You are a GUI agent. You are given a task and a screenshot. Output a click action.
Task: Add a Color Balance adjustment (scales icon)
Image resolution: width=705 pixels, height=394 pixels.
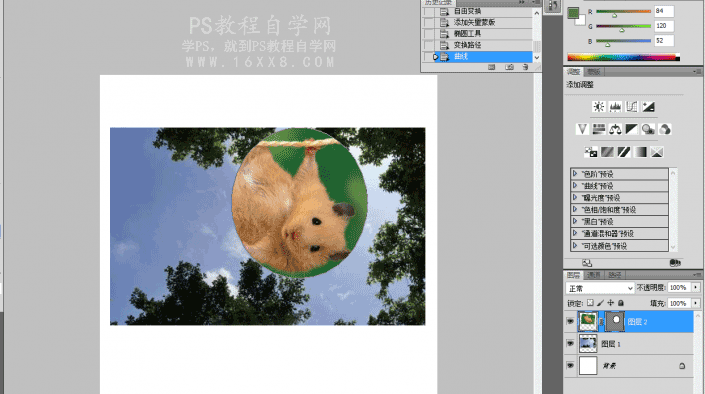pyautogui.click(x=615, y=130)
